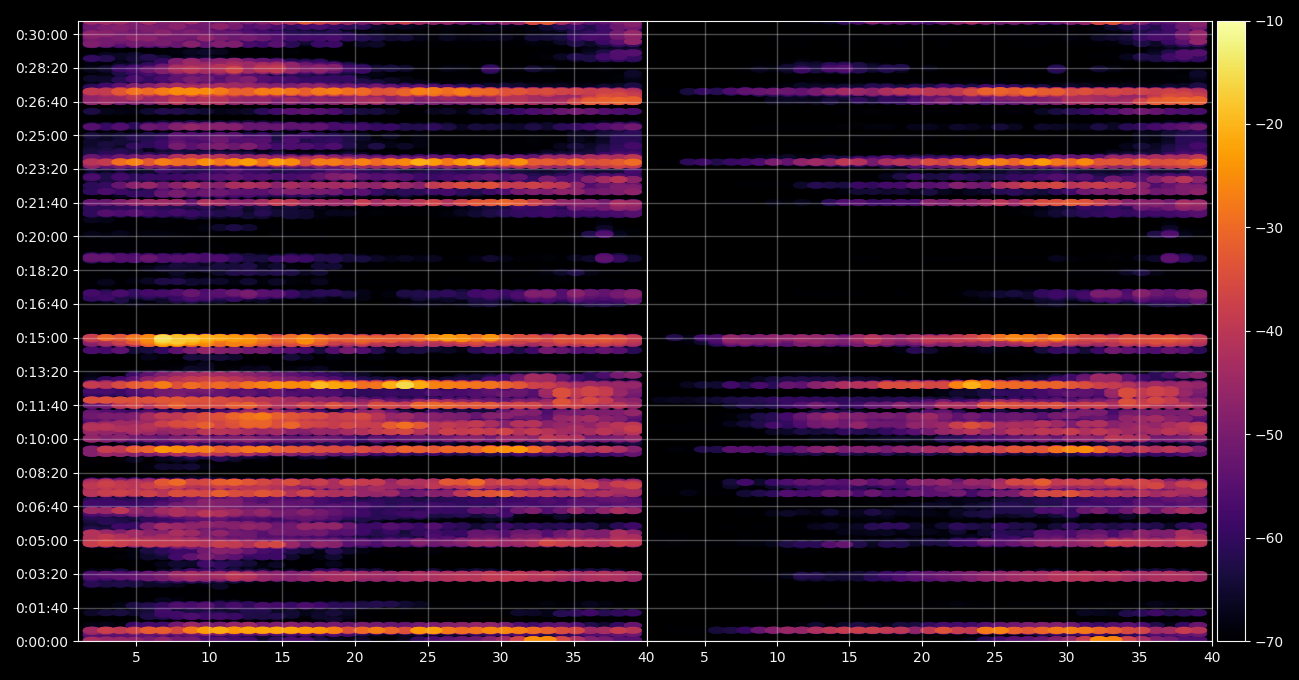Viewport: 1299px width, 680px height.
Task: Click x-axis label 35 of right plot
Action: pos(1139,657)
